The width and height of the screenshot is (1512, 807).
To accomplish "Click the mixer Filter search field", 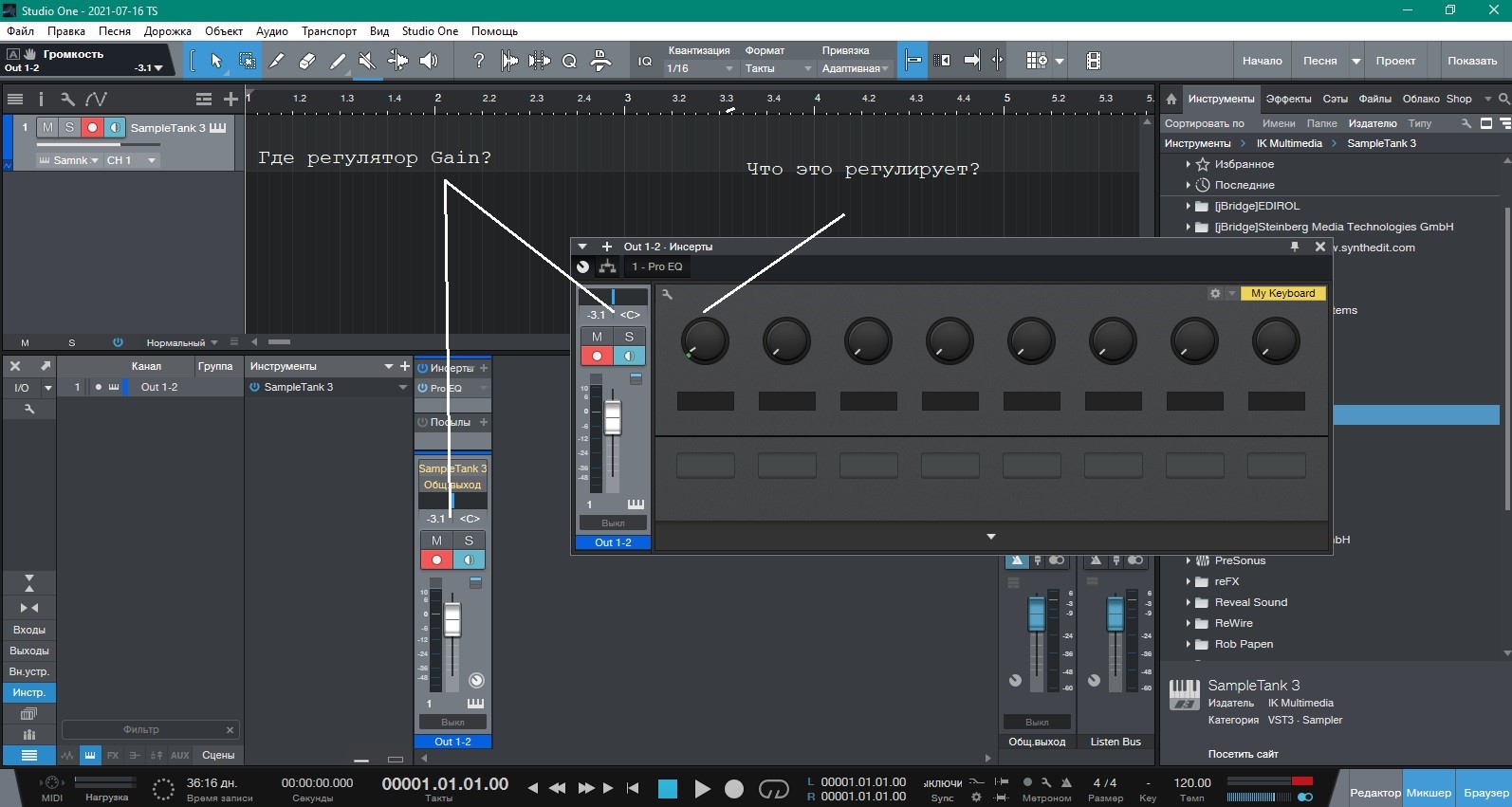I will click(150, 729).
